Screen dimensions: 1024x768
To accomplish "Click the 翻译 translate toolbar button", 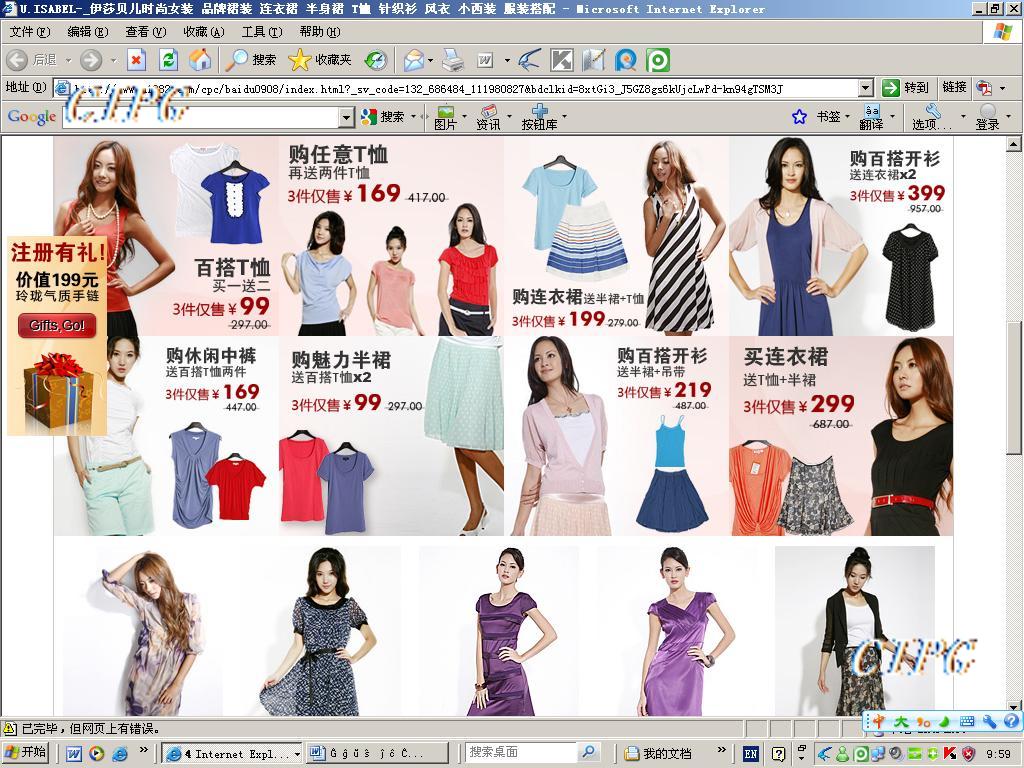I will point(871,117).
